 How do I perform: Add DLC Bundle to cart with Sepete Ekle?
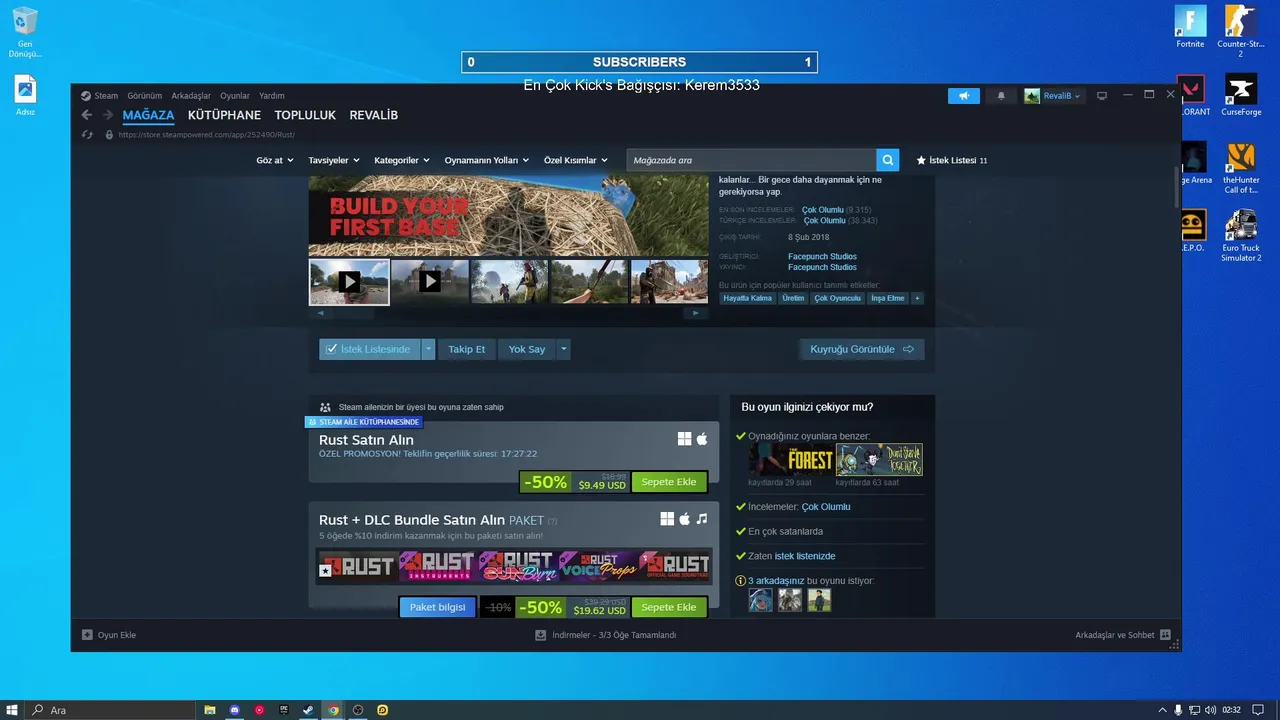tap(669, 607)
